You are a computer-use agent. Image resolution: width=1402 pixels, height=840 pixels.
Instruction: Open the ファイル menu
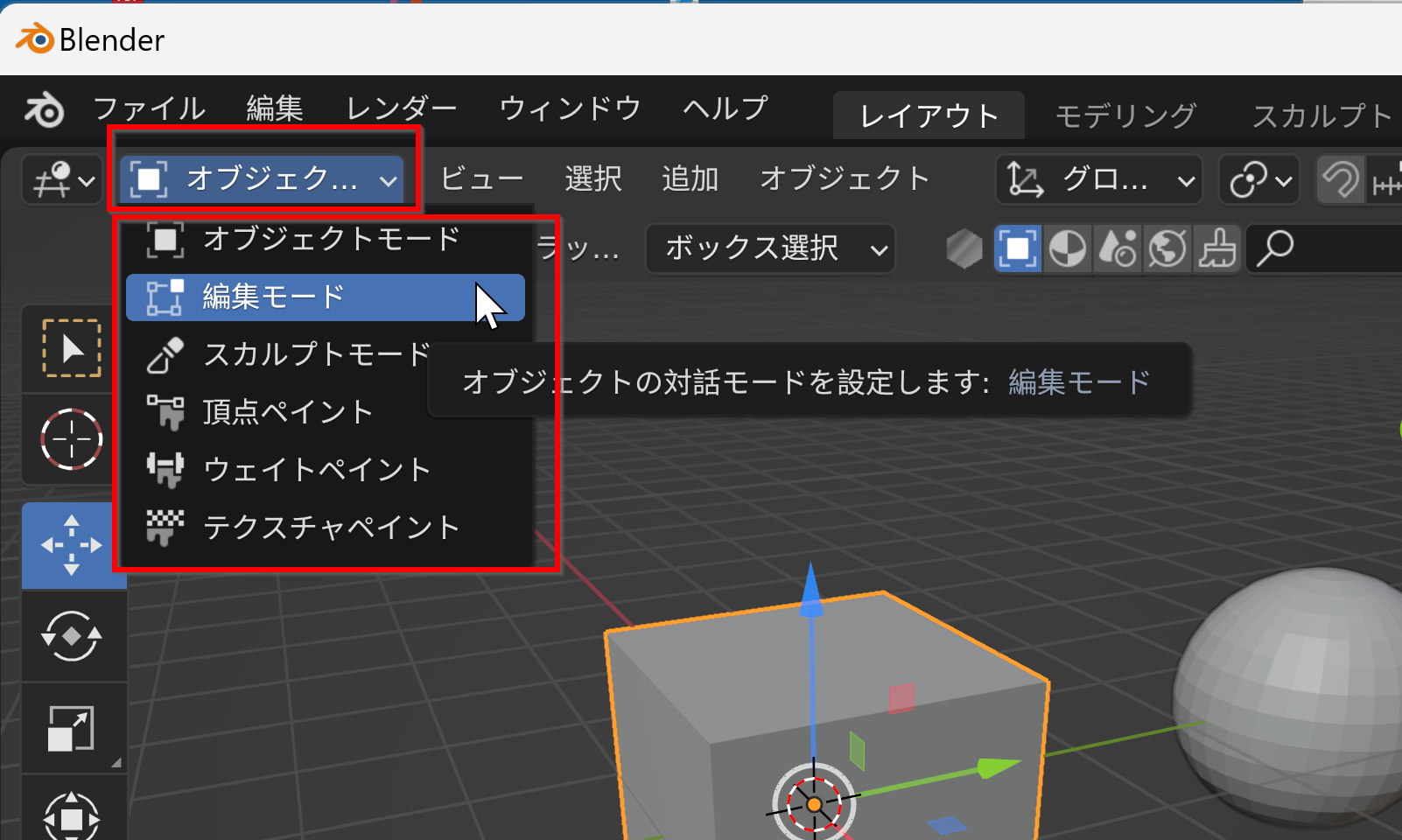click(x=149, y=108)
